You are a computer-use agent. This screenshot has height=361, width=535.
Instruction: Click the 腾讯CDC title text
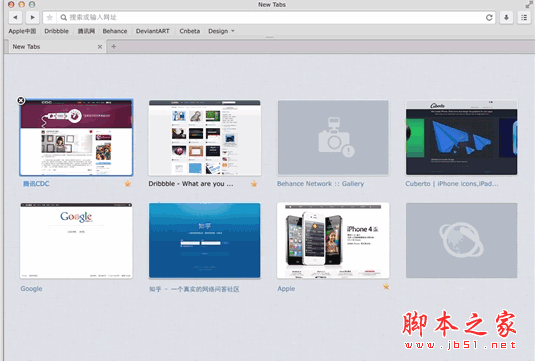tap(36, 184)
